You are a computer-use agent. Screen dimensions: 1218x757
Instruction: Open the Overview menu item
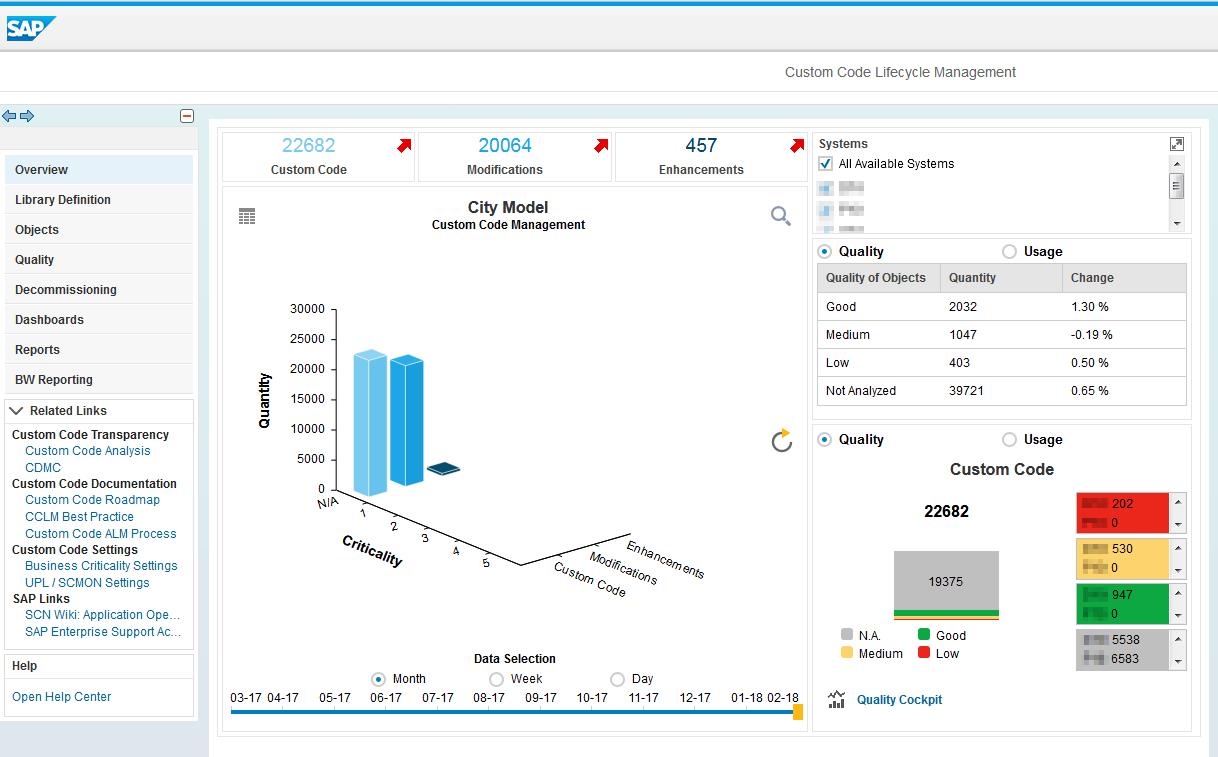point(99,170)
